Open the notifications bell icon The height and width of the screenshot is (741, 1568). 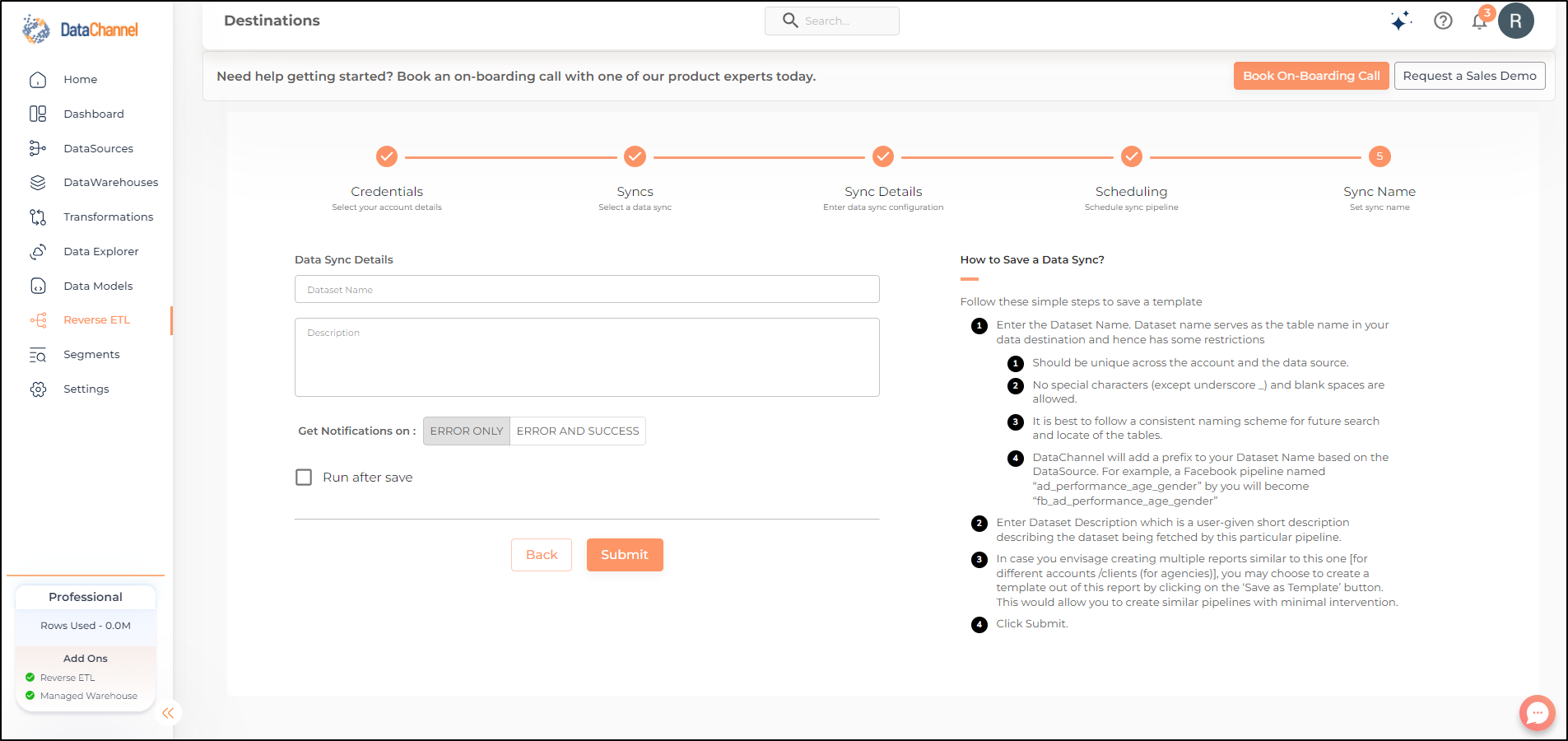point(1480,21)
